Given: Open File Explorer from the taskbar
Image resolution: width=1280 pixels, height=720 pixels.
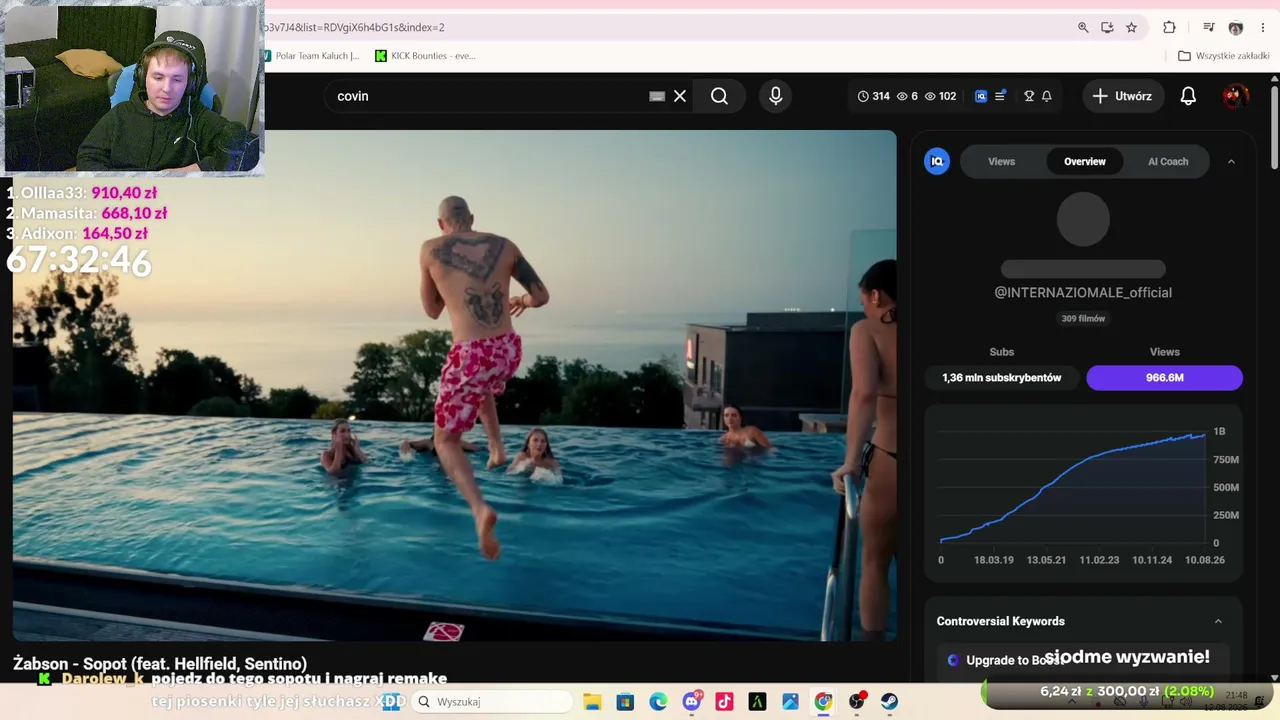Looking at the screenshot, I should (x=592, y=702).
